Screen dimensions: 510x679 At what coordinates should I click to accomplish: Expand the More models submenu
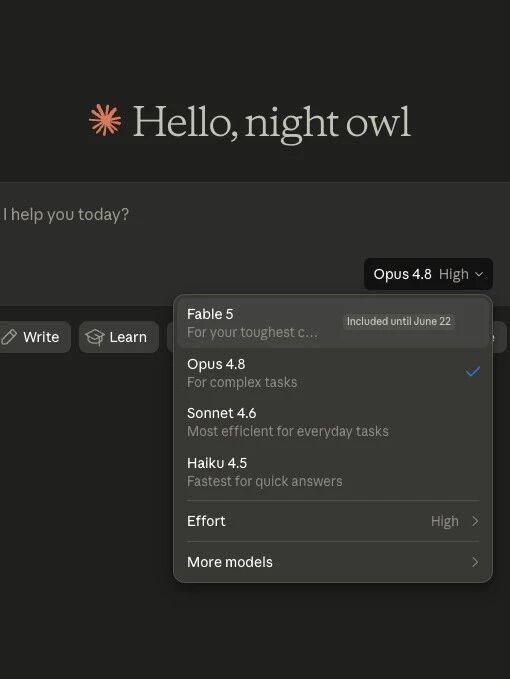332,562
